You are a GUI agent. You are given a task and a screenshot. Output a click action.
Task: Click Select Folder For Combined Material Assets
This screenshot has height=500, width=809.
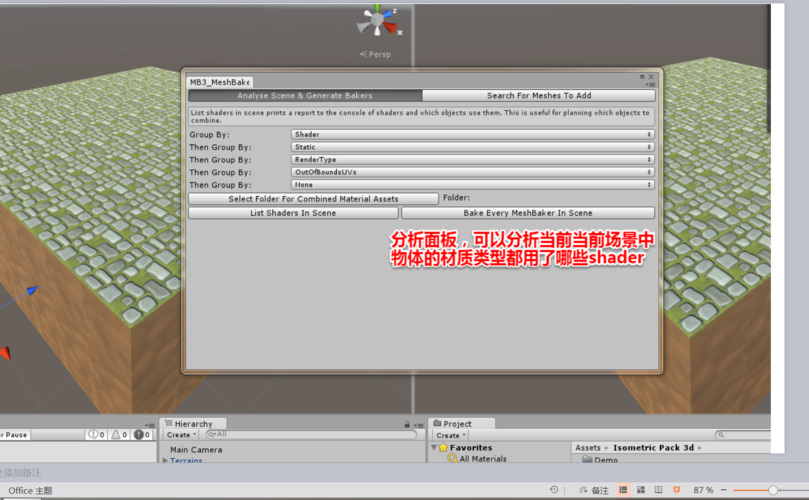point(313,199)
